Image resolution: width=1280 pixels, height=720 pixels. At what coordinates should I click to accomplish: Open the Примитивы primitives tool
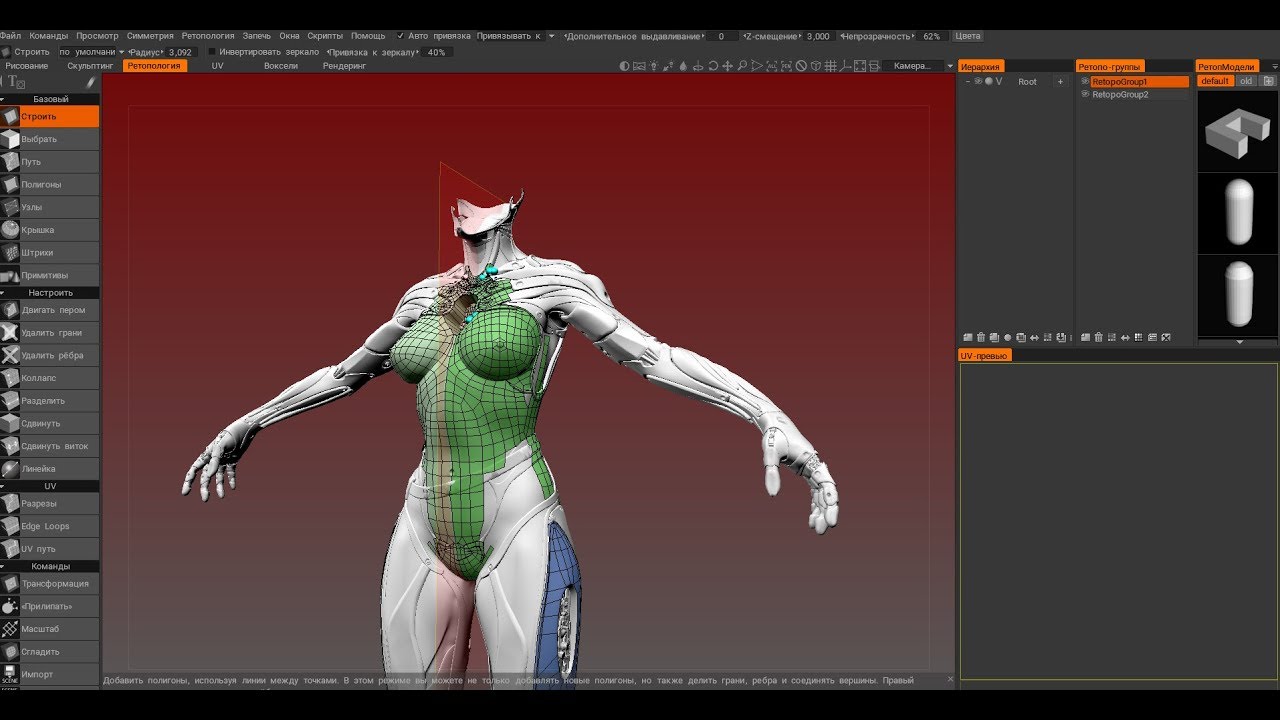50,275
